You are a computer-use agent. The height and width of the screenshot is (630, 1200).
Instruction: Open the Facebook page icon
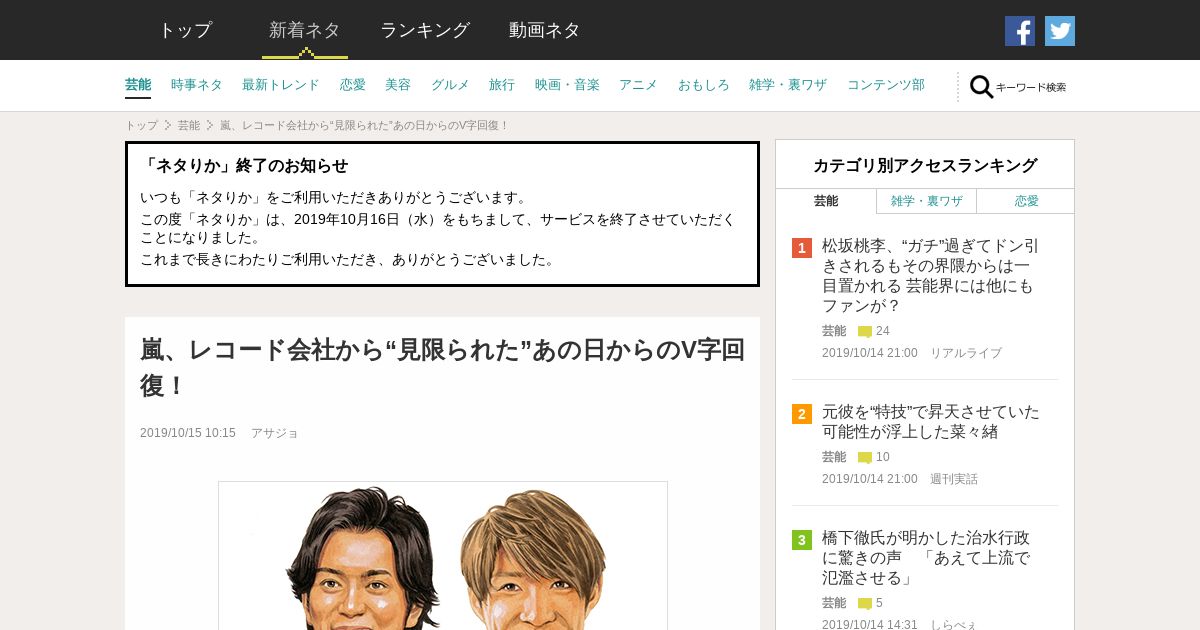tap(1020, 31)
